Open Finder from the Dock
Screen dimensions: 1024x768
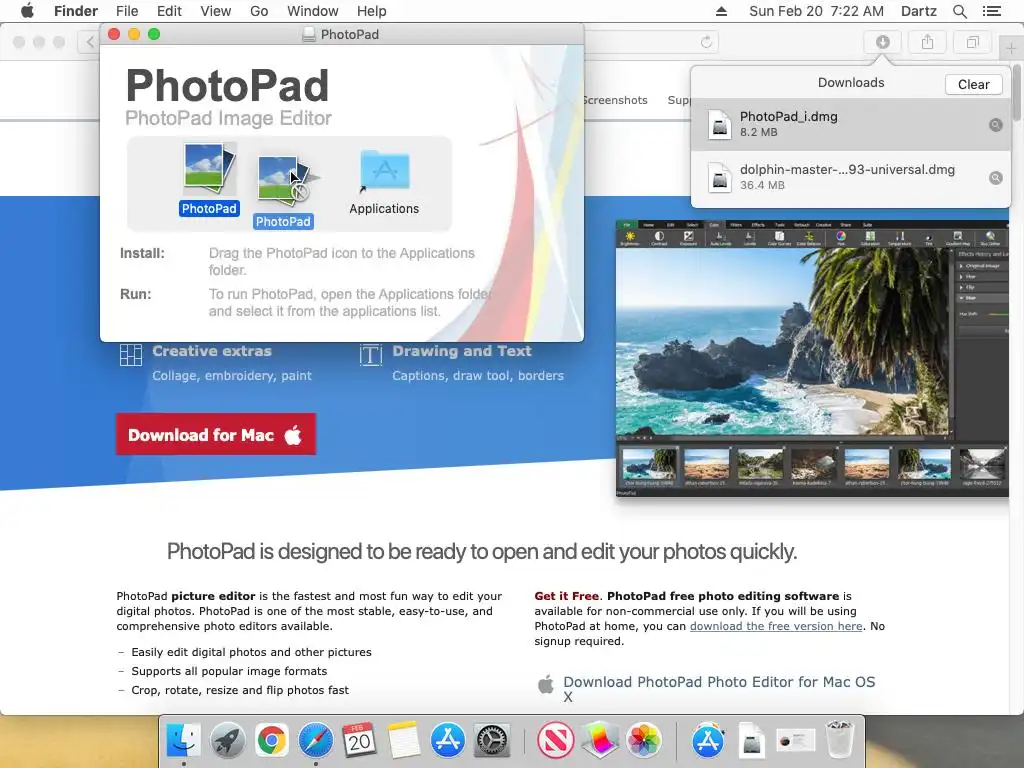[x=184, y=740]
